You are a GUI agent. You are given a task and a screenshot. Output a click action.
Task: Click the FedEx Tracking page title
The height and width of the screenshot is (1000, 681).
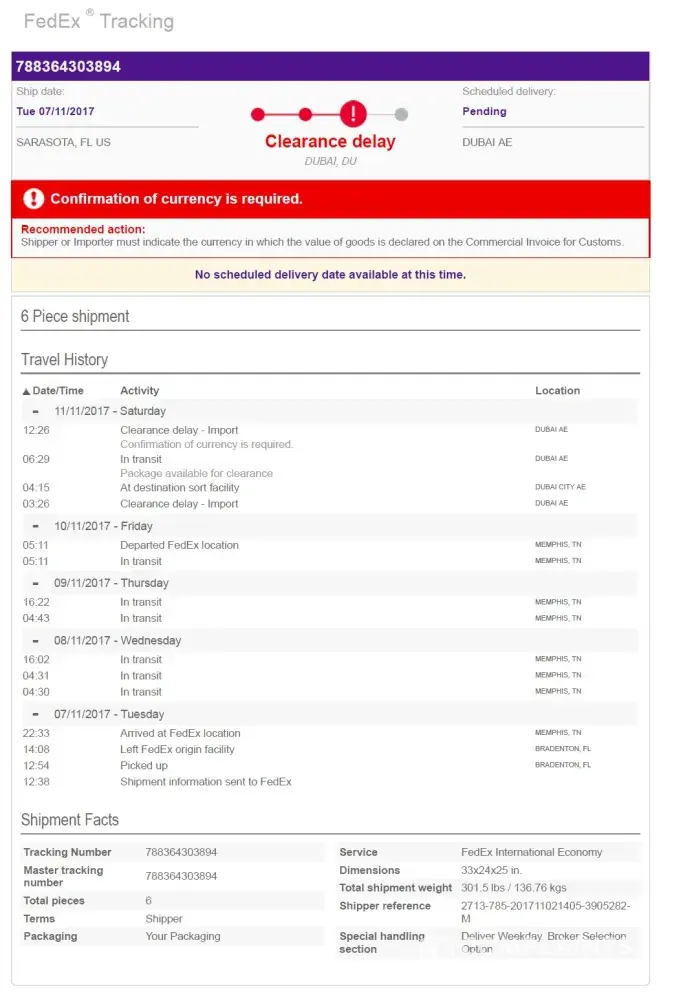[x=98, y=21]
